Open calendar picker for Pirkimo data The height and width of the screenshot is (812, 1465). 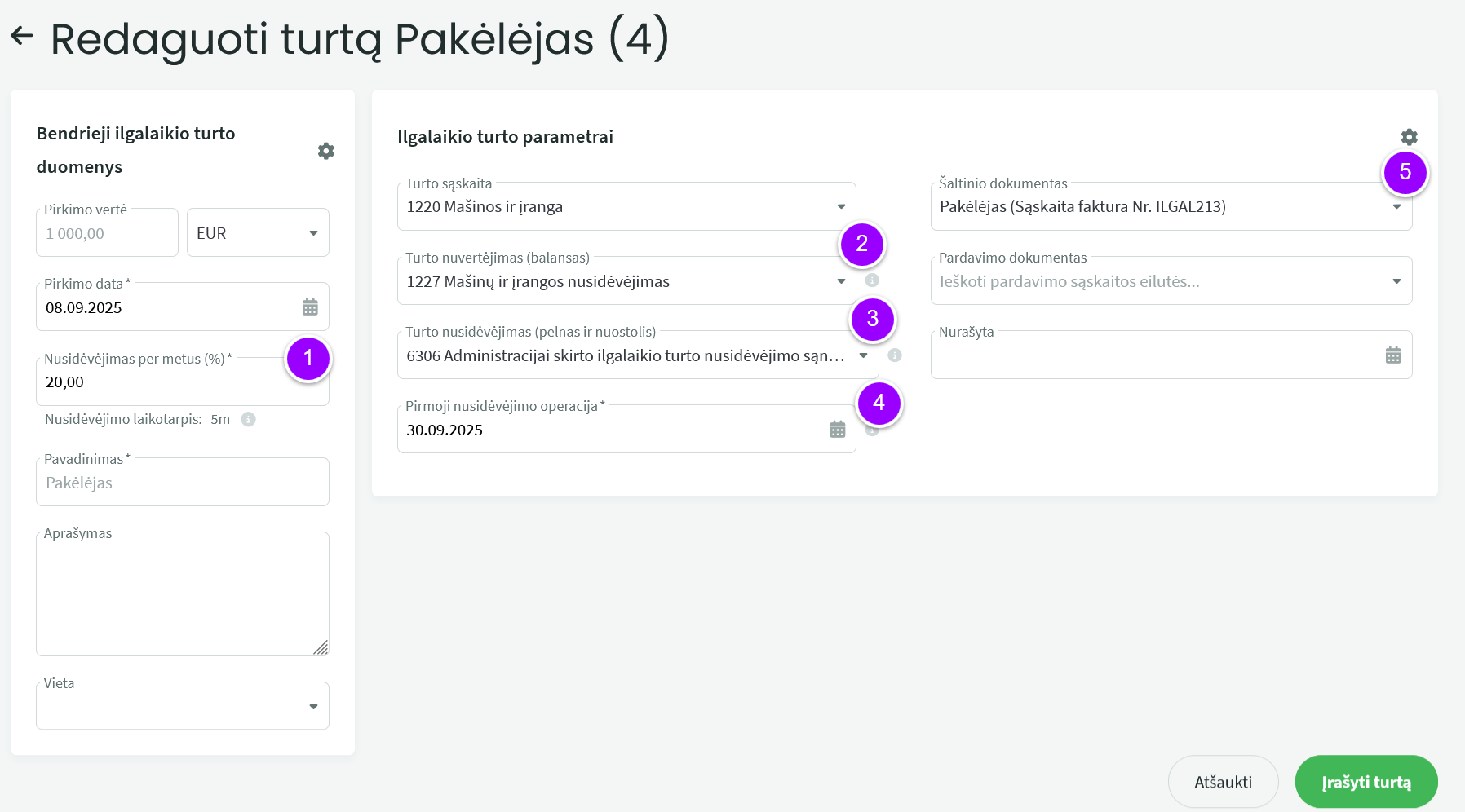[310, 307]
